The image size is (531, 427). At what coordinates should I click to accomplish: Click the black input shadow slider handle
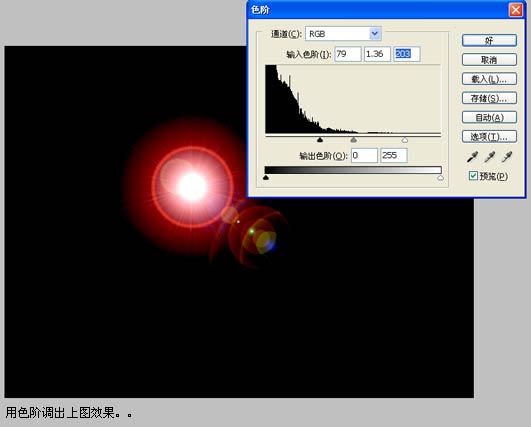click(320, 140)
